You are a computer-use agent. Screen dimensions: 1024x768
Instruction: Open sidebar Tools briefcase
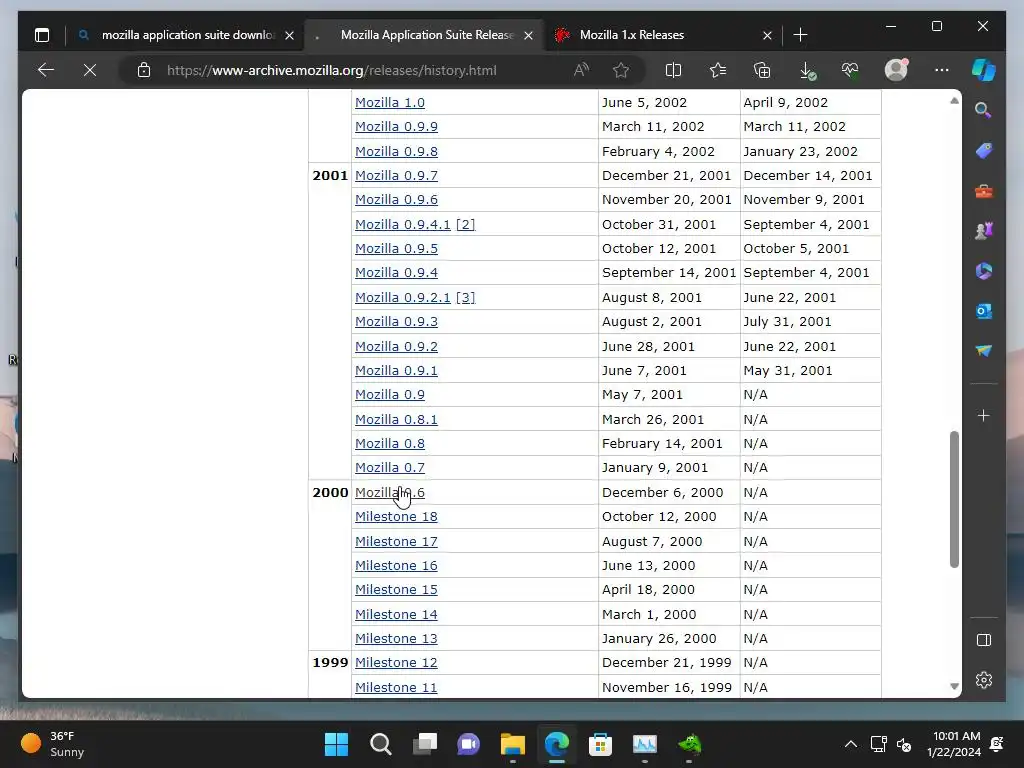coord(984,191)
